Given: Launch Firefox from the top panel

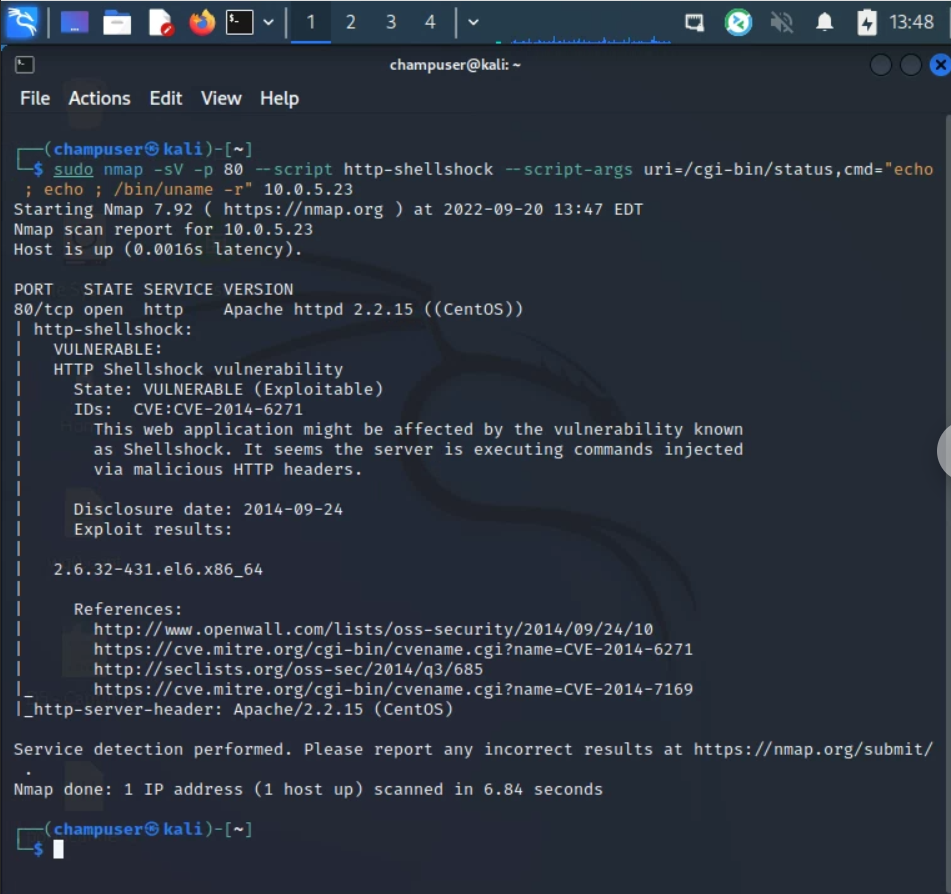Looking at the screenshot, I should click(202, 22).
